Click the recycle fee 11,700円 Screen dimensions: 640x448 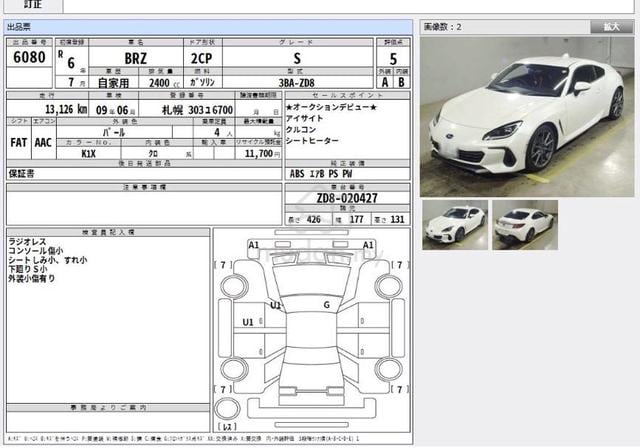[262, 153]
